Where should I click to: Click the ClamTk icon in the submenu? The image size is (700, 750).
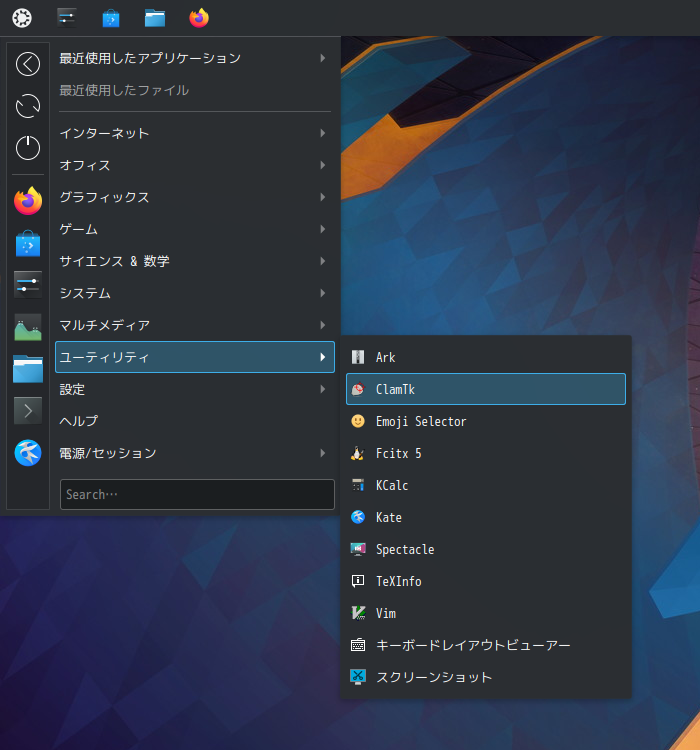coord(358,389)
